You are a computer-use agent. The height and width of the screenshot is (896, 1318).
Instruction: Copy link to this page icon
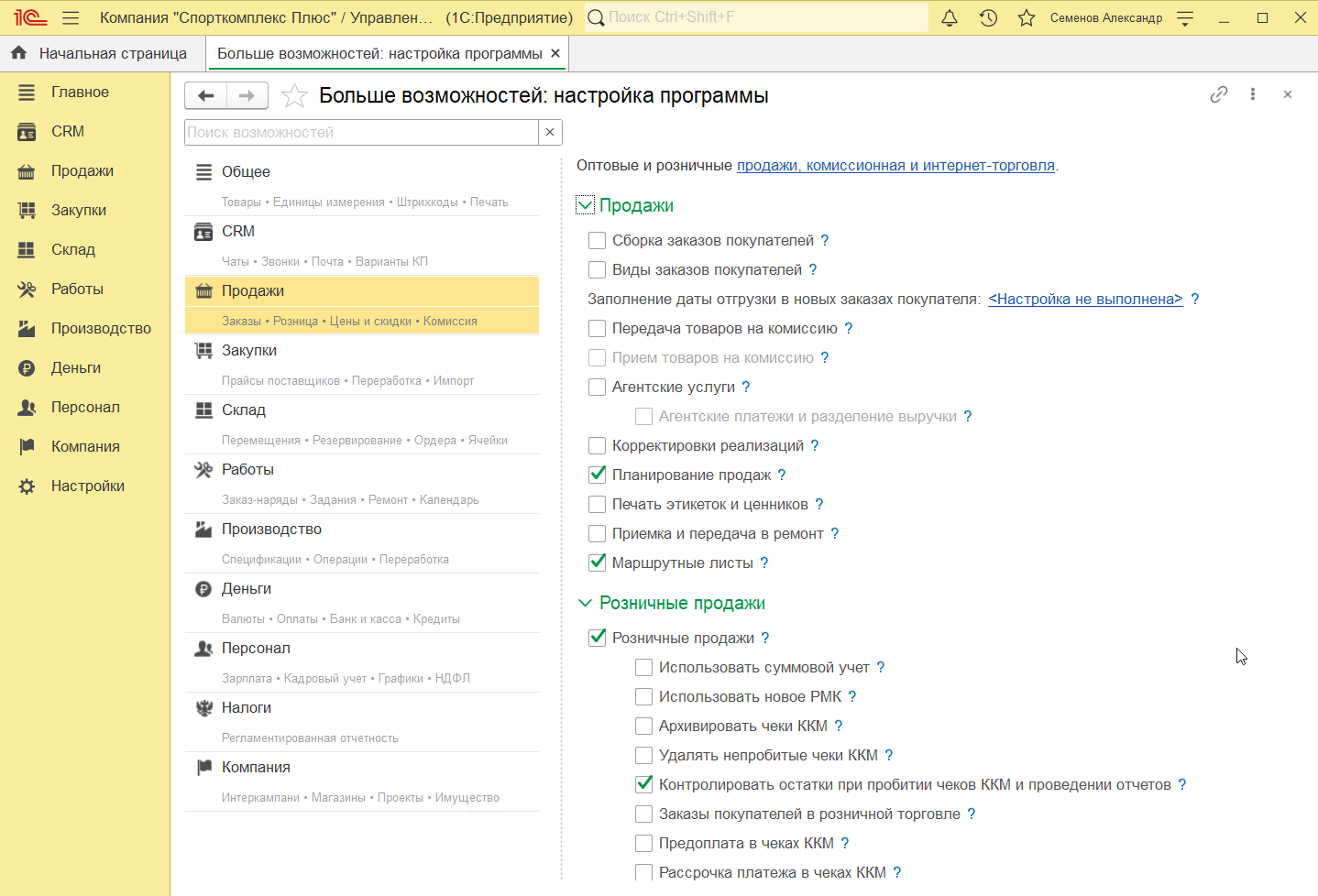pyautogui.click(x=1218, y=94)
